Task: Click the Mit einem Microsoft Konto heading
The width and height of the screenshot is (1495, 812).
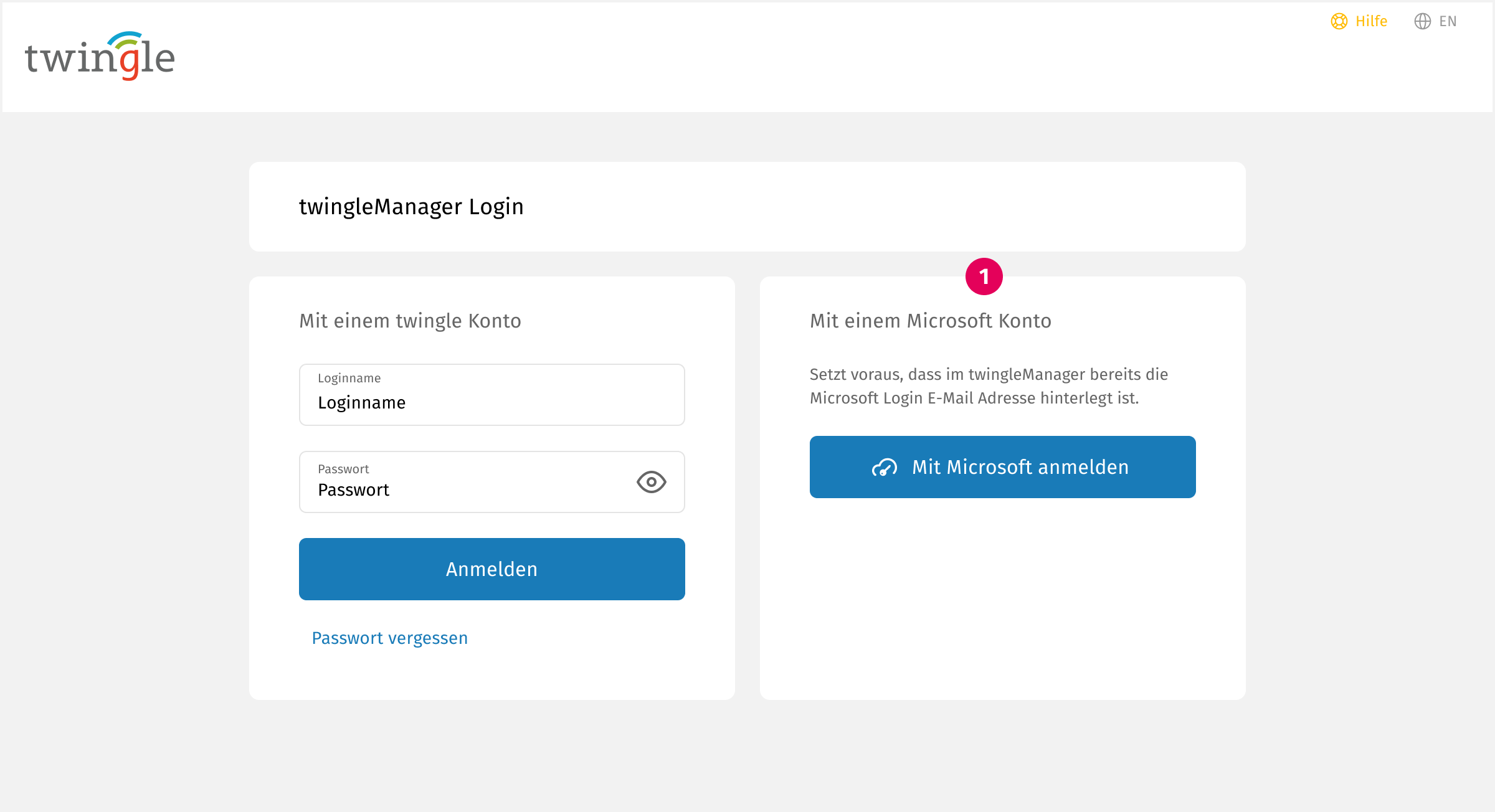Action: point(930,321)
